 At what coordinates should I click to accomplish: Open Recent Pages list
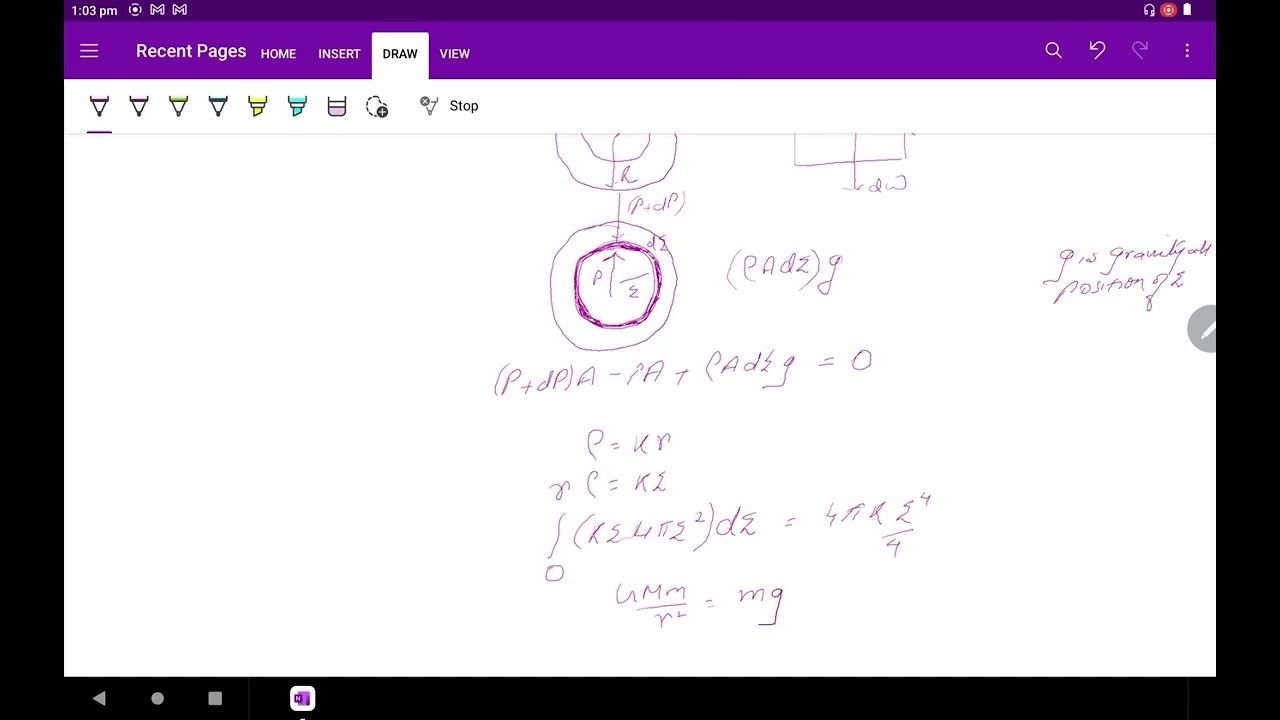(x=191, y=51)
